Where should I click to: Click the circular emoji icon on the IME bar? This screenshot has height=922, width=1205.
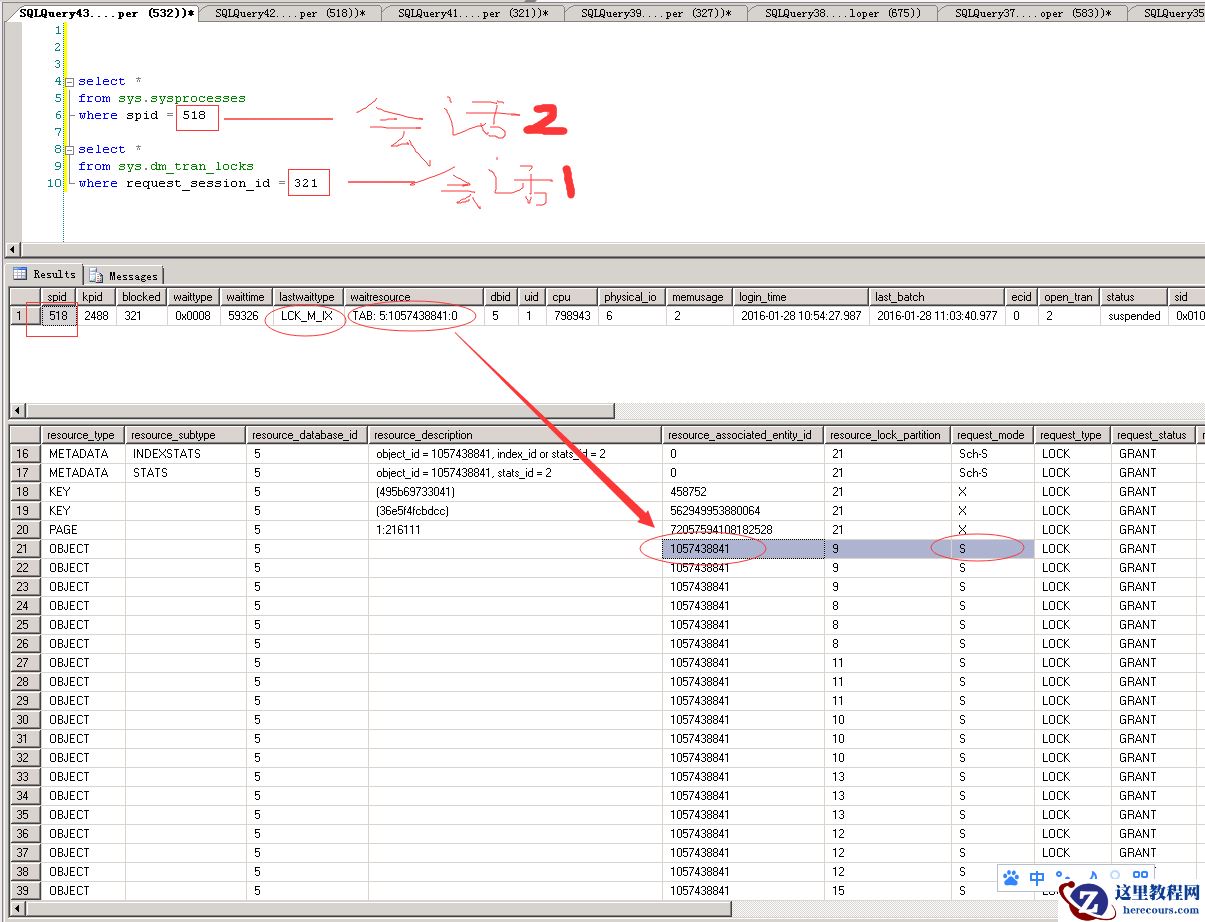[x=1115, y=876]
